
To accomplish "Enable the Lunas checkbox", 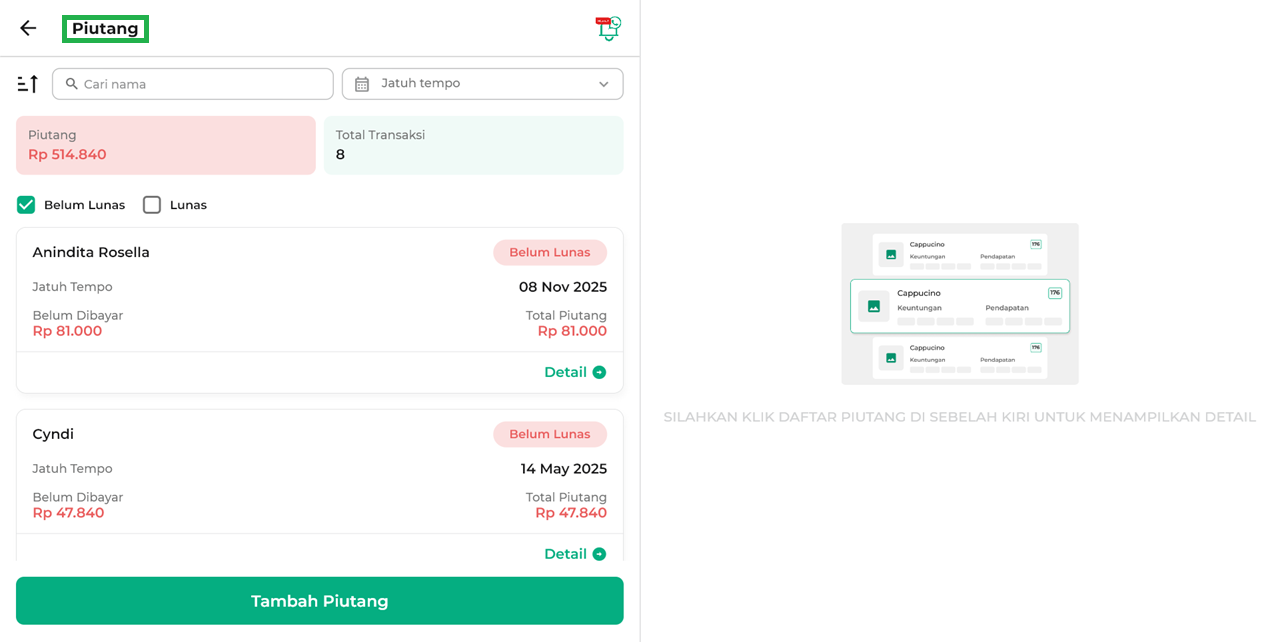I will tap(152, 205).
